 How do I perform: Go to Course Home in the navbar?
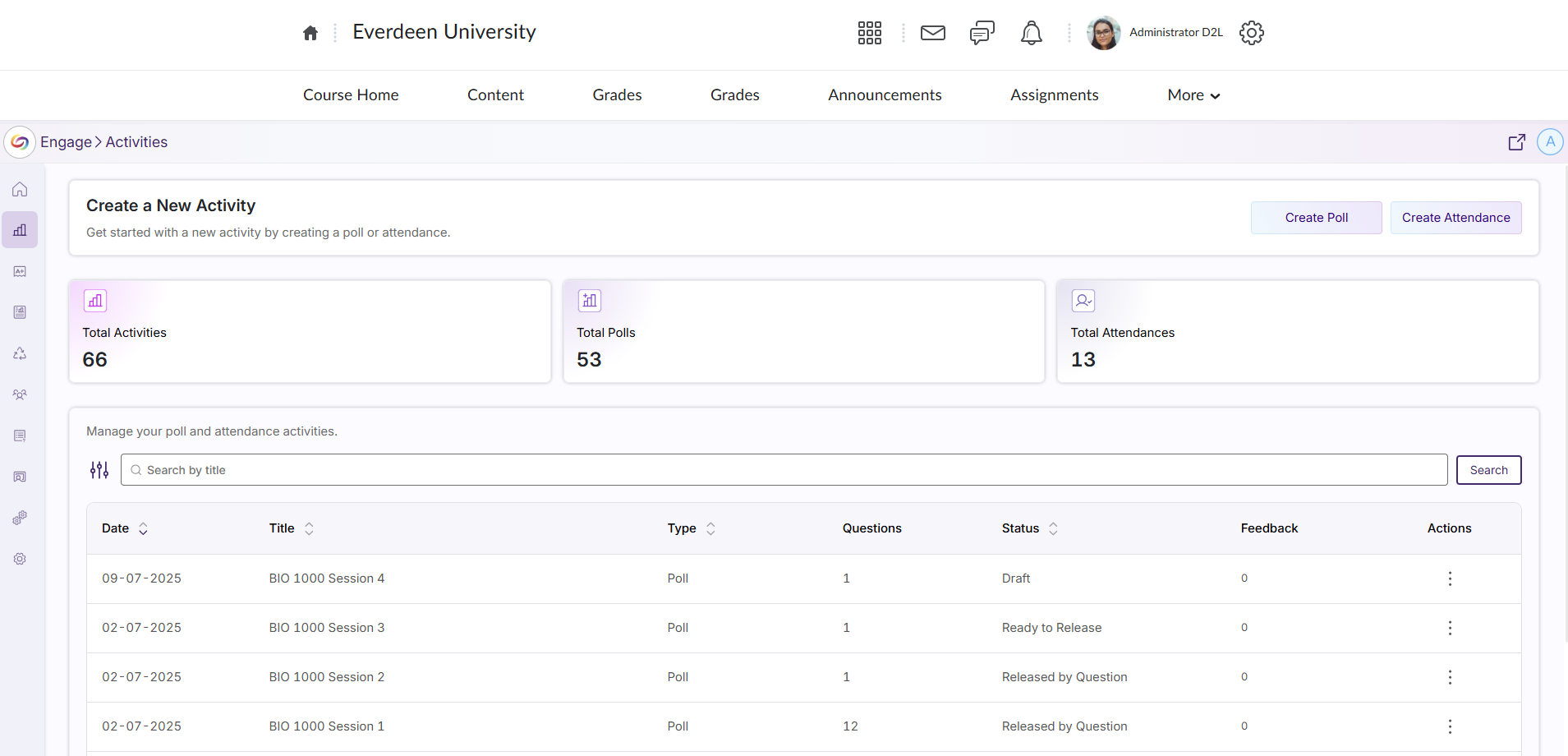click(x=351, y=95)
